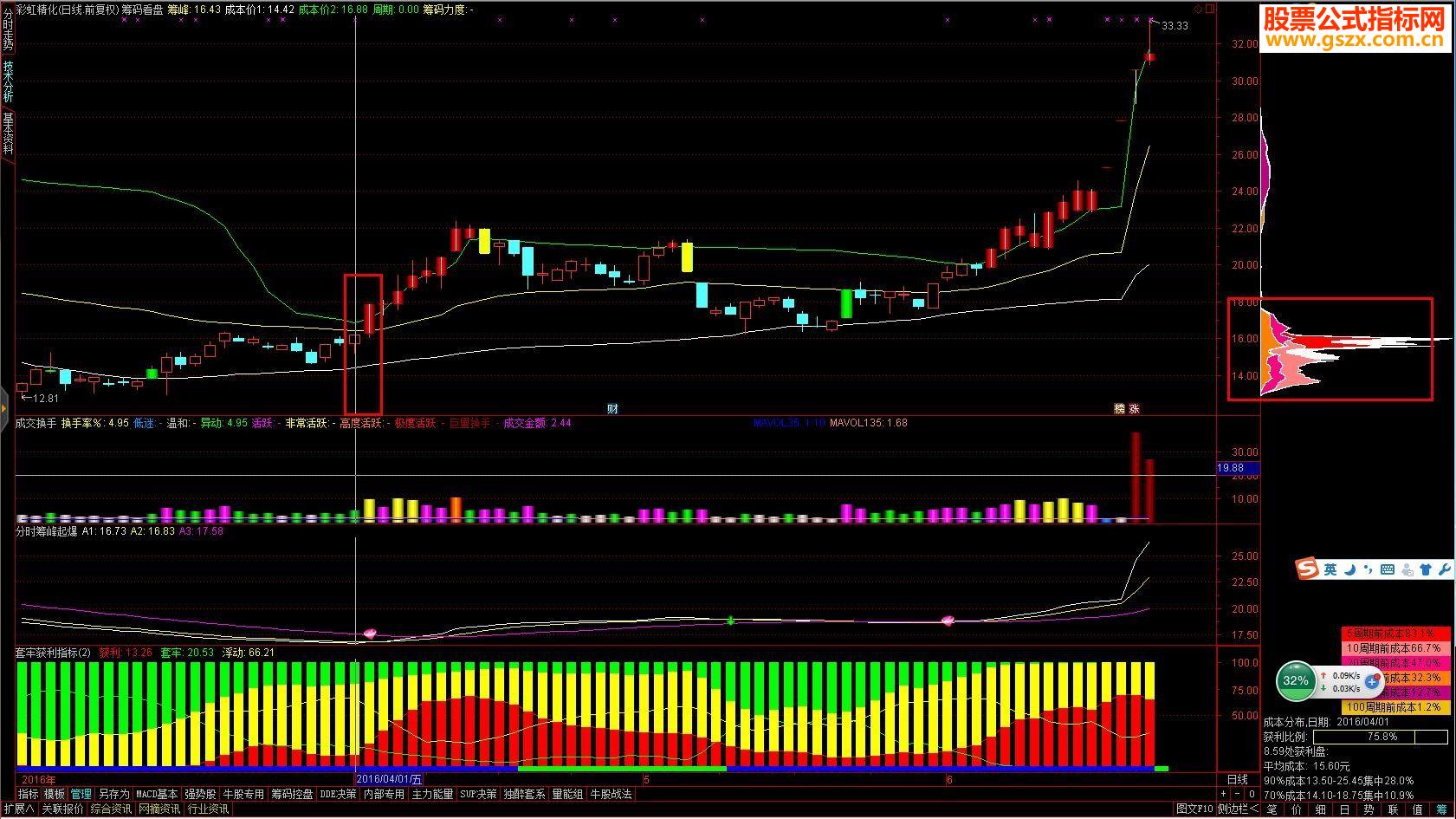Viewport: 1456px width, 819px height.
Task: Toggle Sogou punctuation mode icon
Action: tap(1368, 569)
